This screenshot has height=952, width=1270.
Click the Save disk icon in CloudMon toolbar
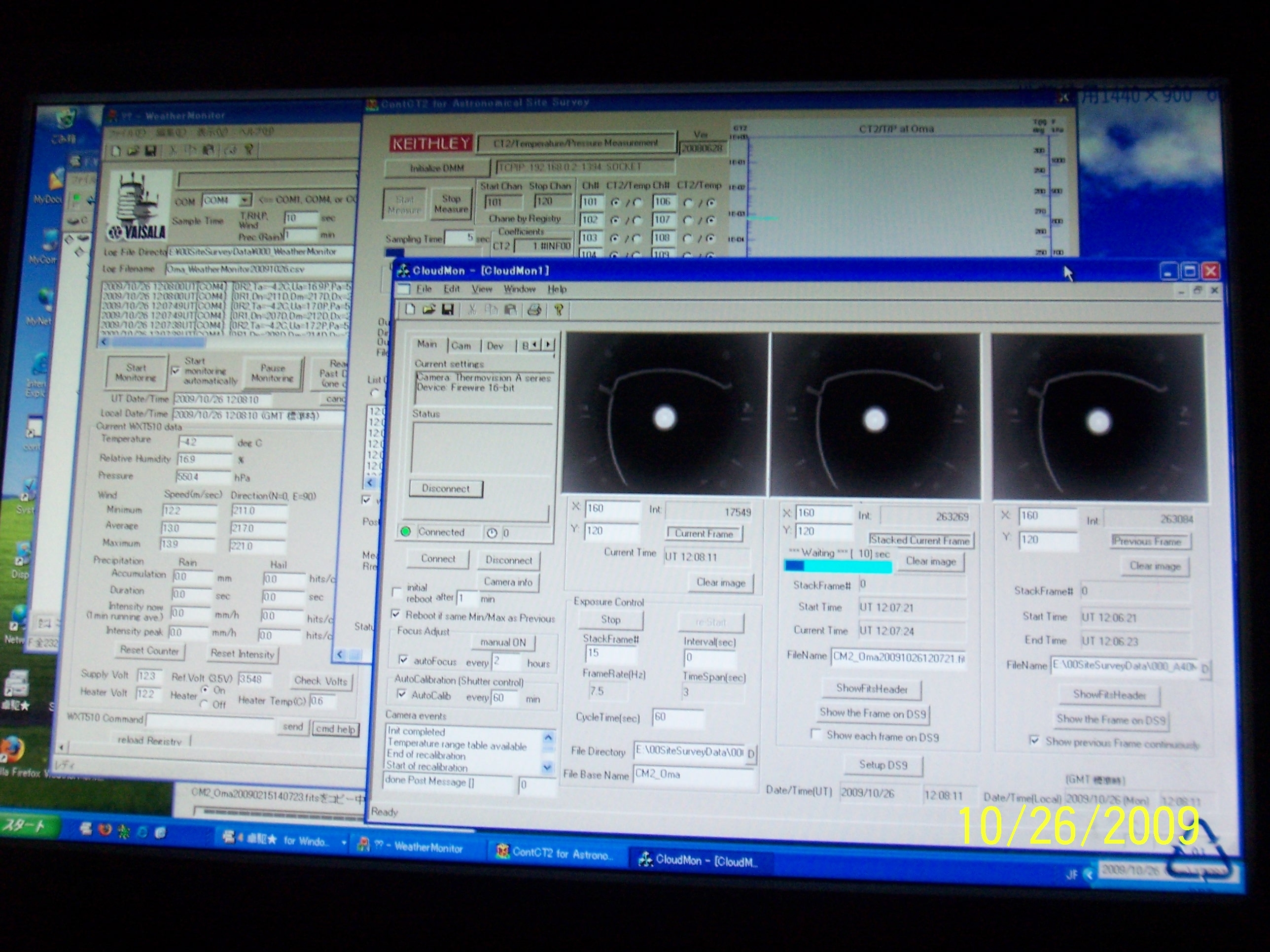[x=448, y=310]
